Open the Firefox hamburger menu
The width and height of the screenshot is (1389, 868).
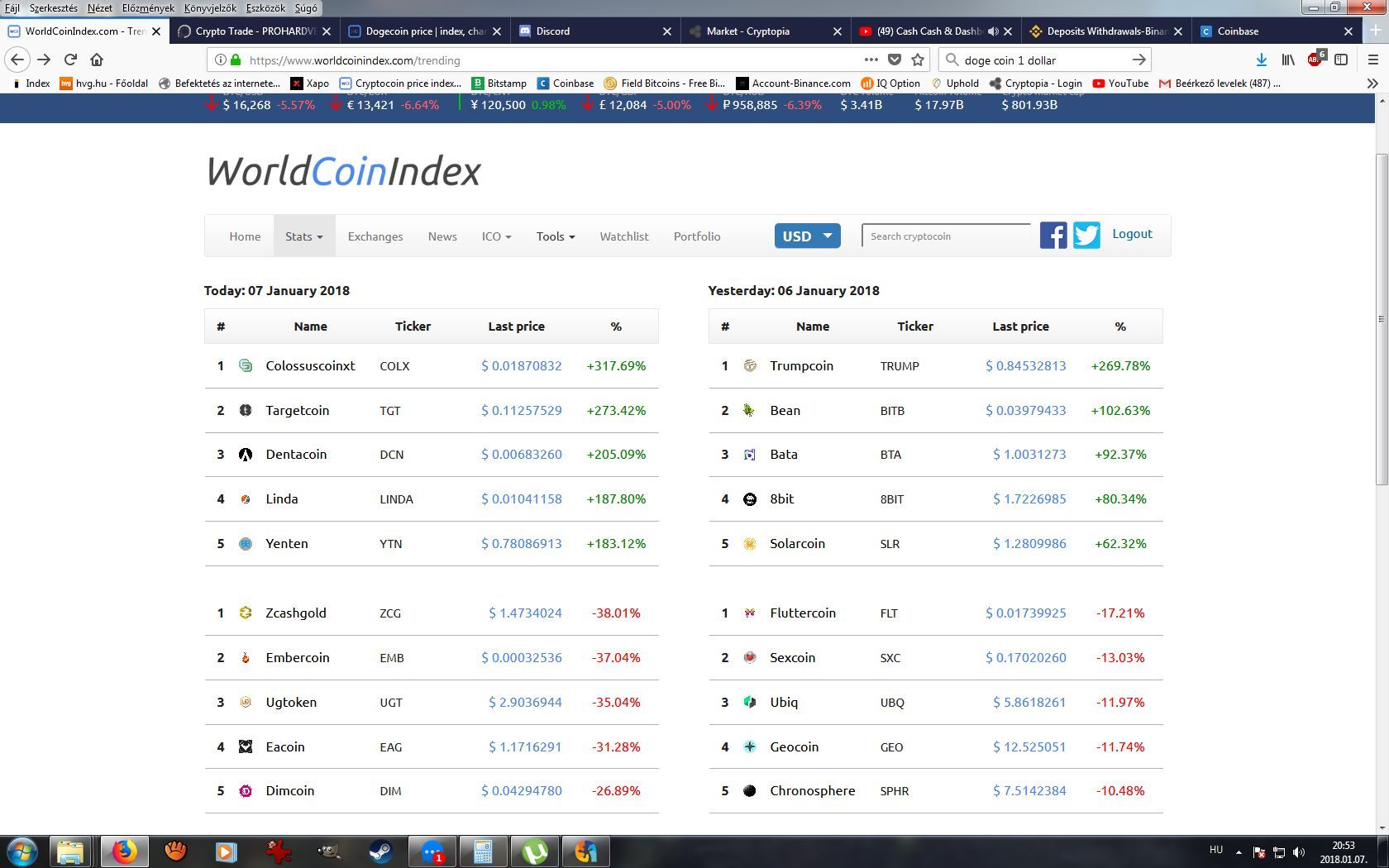click(1373, 60)
